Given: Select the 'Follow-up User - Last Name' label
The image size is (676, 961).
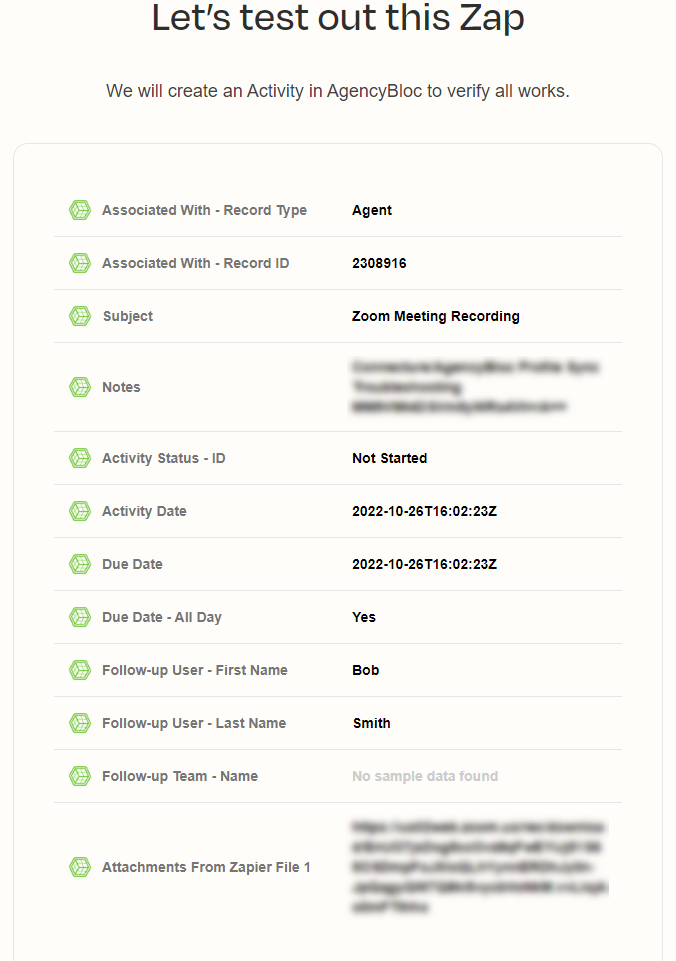Looking at the screenshot, I should click(x=194, y=723).
